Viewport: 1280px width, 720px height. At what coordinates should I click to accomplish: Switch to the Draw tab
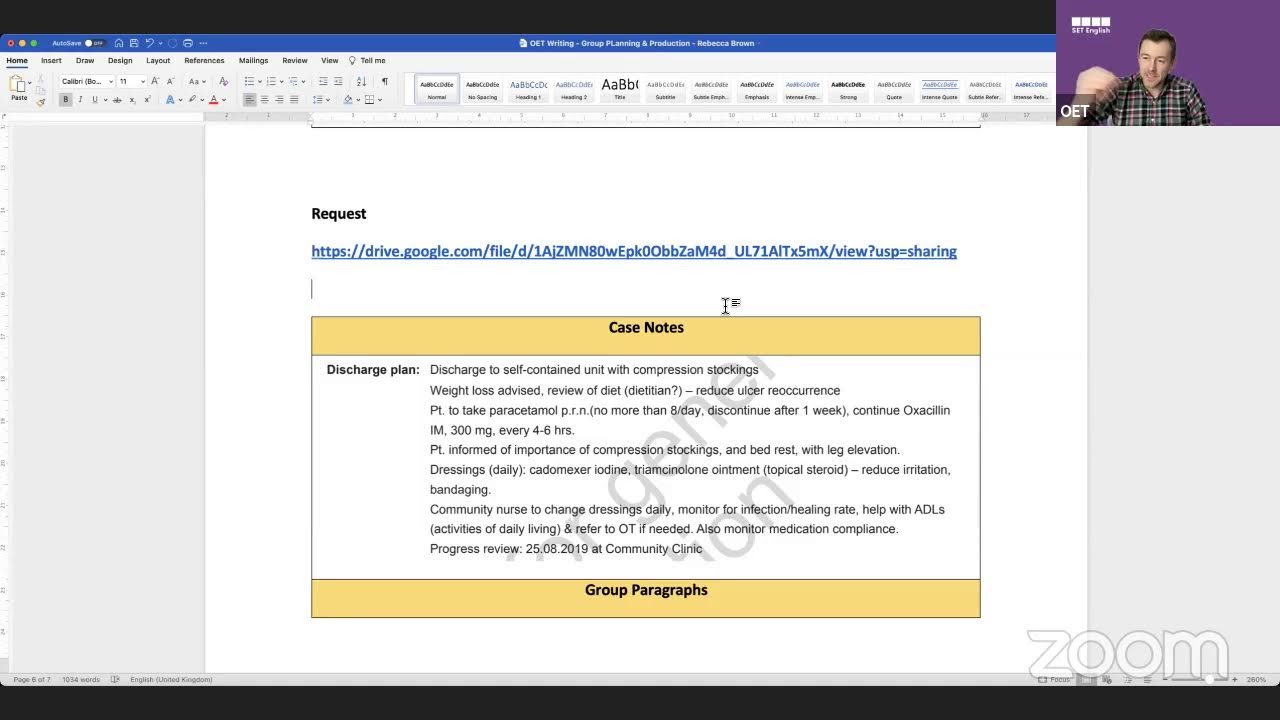click(x=85, y=60)
